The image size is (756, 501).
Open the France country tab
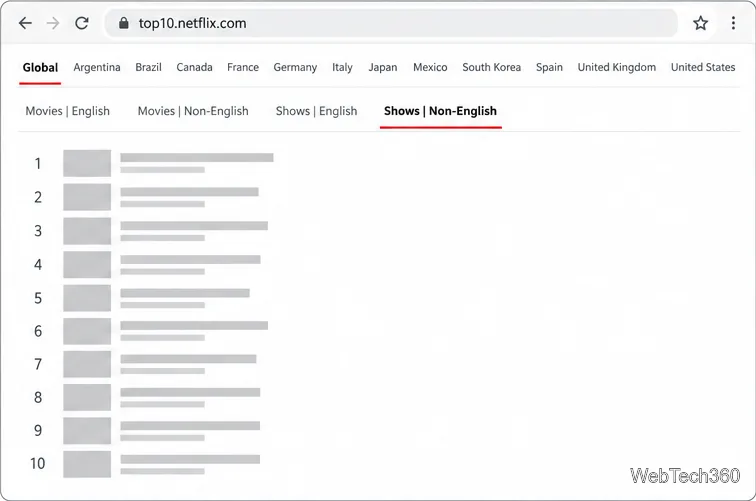[x=243, y=67]
